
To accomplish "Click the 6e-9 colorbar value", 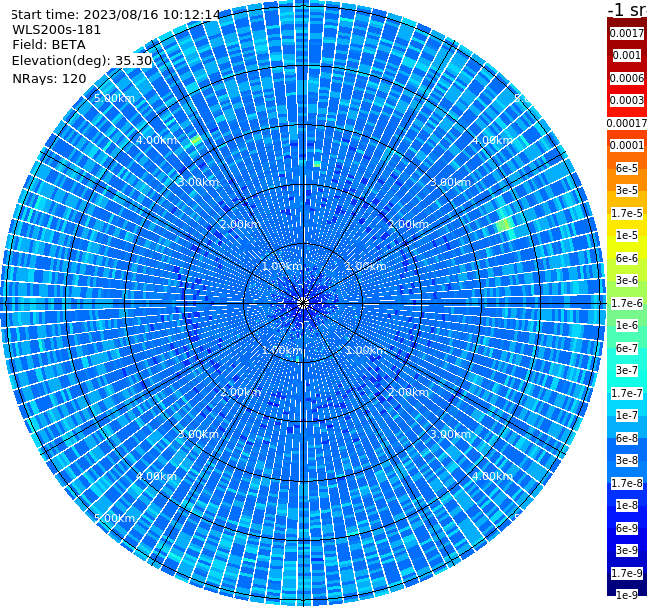I will [627, 528].
